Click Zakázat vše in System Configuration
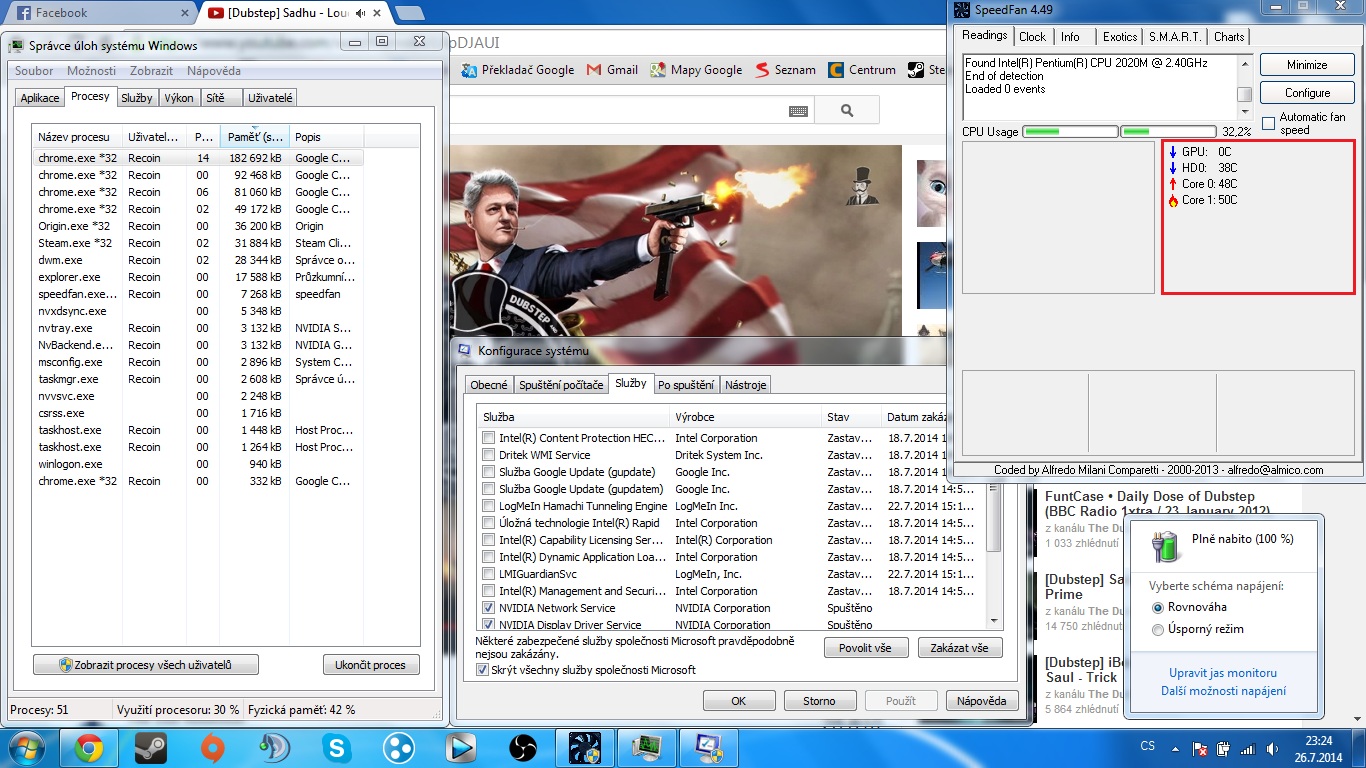The width and height of the screenshot is (1366, 768). [x=960, y=648]
